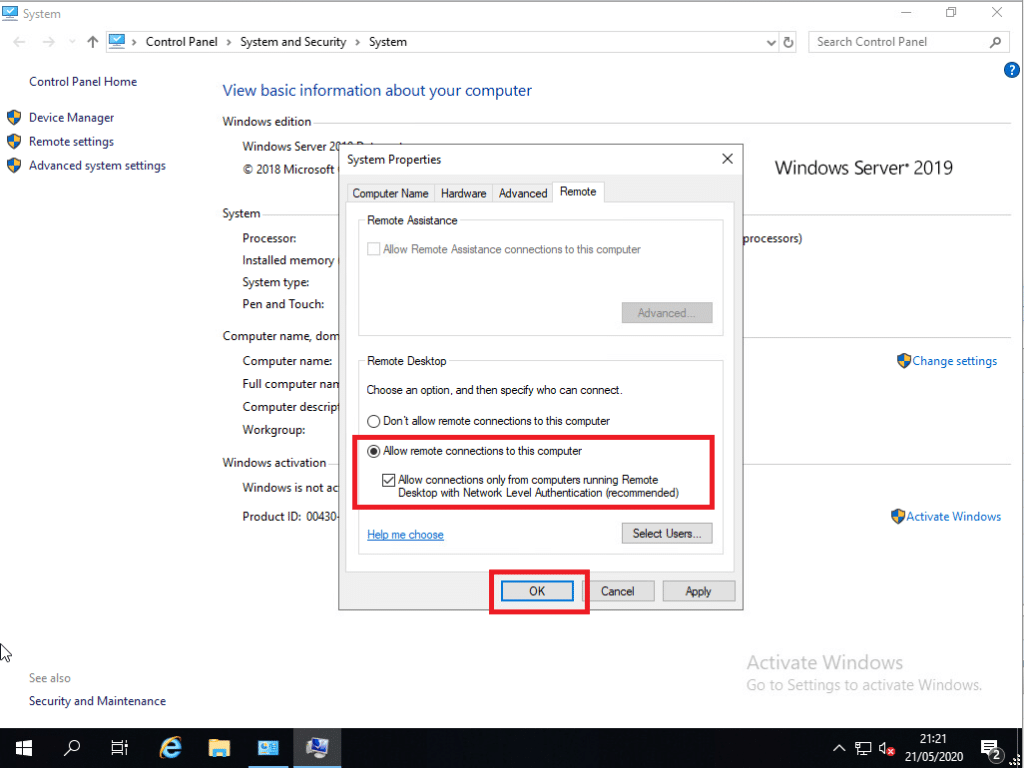Open the notification center icon

click(x=991, y=748)
